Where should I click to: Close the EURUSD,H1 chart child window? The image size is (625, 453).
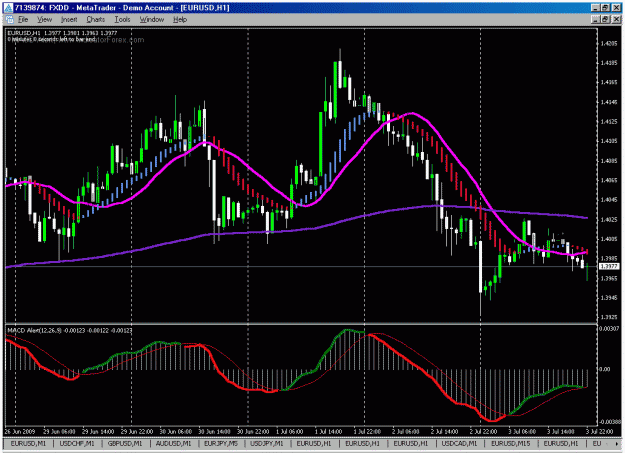click(x=616, y=19)
